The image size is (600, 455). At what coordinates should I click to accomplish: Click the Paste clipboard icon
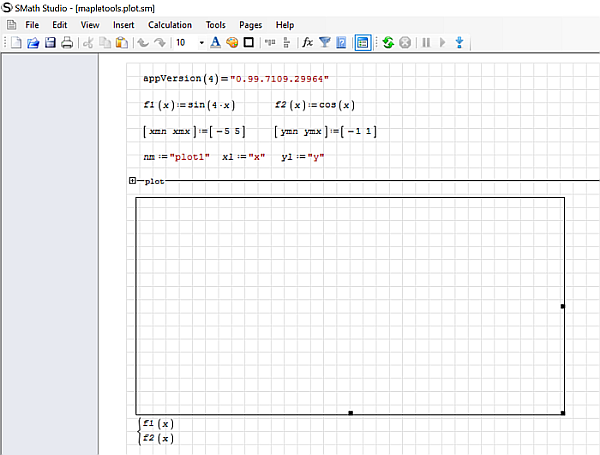(x=122, y=43)
